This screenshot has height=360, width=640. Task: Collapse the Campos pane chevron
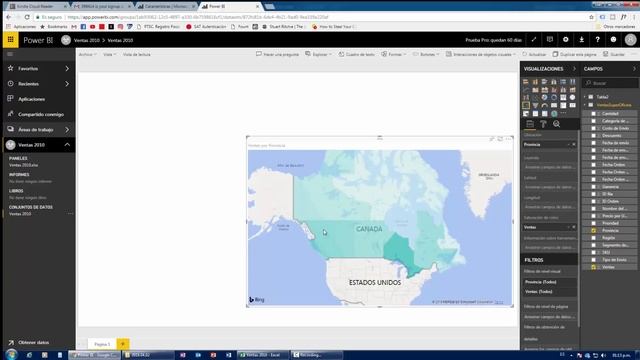click(634, 69)
